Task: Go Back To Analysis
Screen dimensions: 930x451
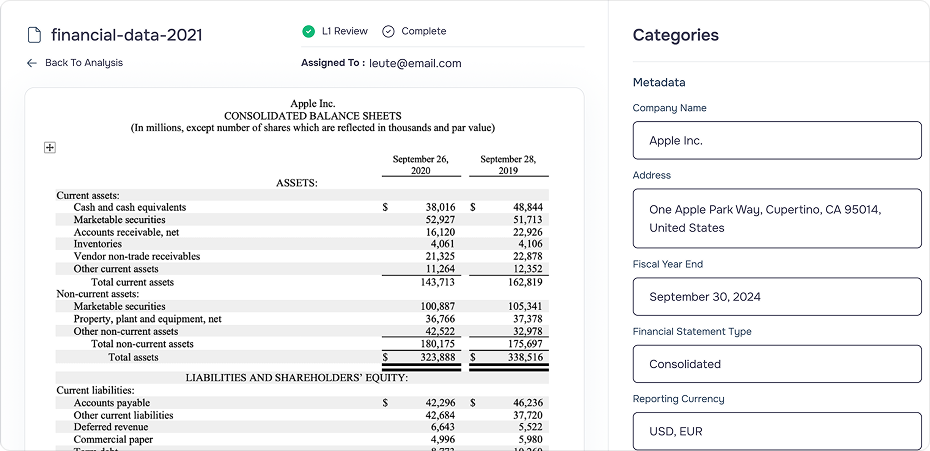Action: tap(84, 63)
